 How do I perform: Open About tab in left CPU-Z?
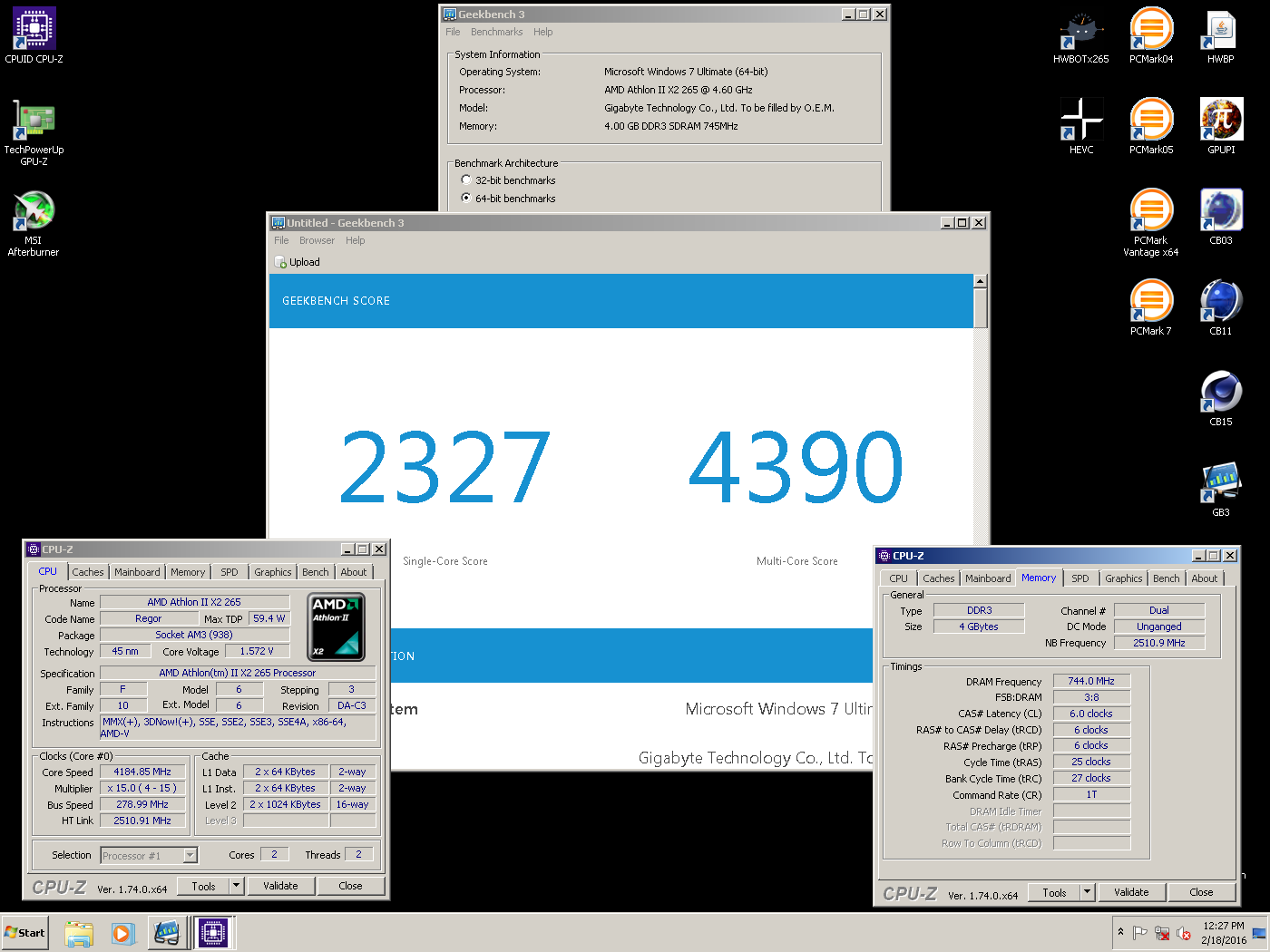point(354,572)
